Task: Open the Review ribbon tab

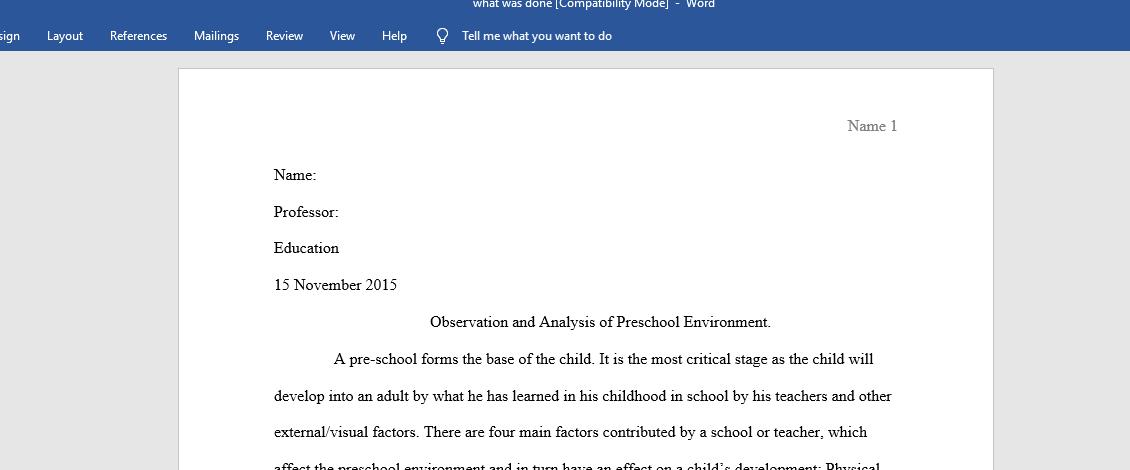Action: tap(284, 36)
